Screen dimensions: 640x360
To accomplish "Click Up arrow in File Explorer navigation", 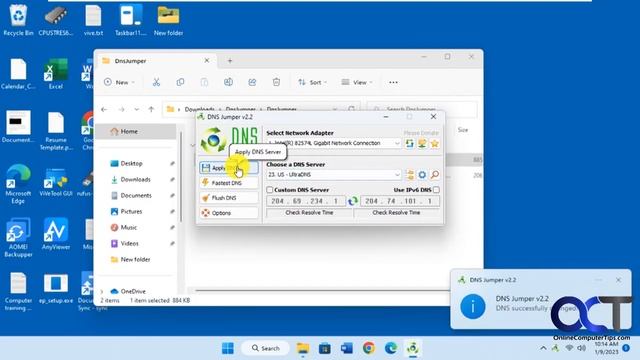I will [151, 109].
